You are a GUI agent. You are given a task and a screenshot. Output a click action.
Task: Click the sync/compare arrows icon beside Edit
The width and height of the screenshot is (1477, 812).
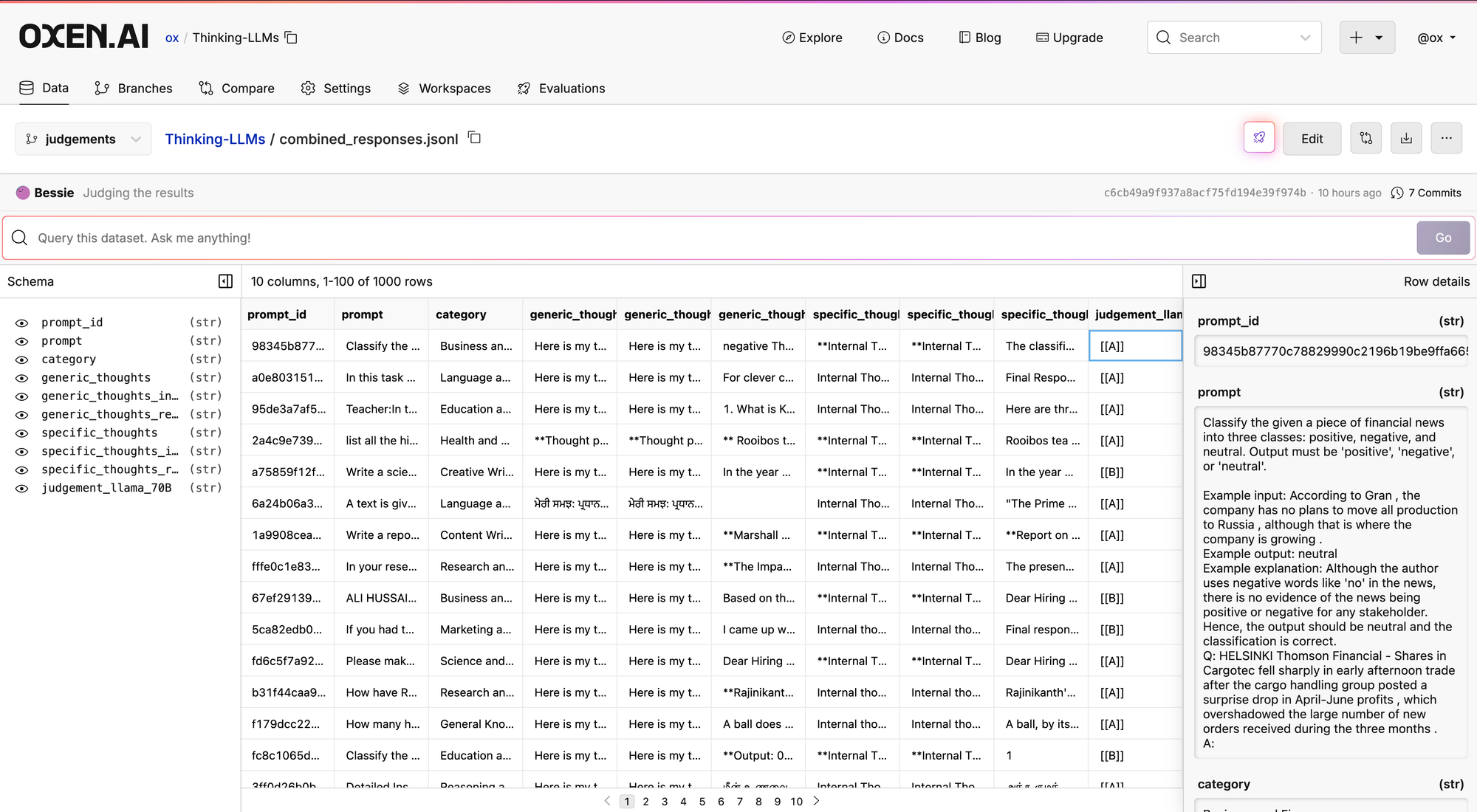pyautogui.click(x=1365, y=138)
